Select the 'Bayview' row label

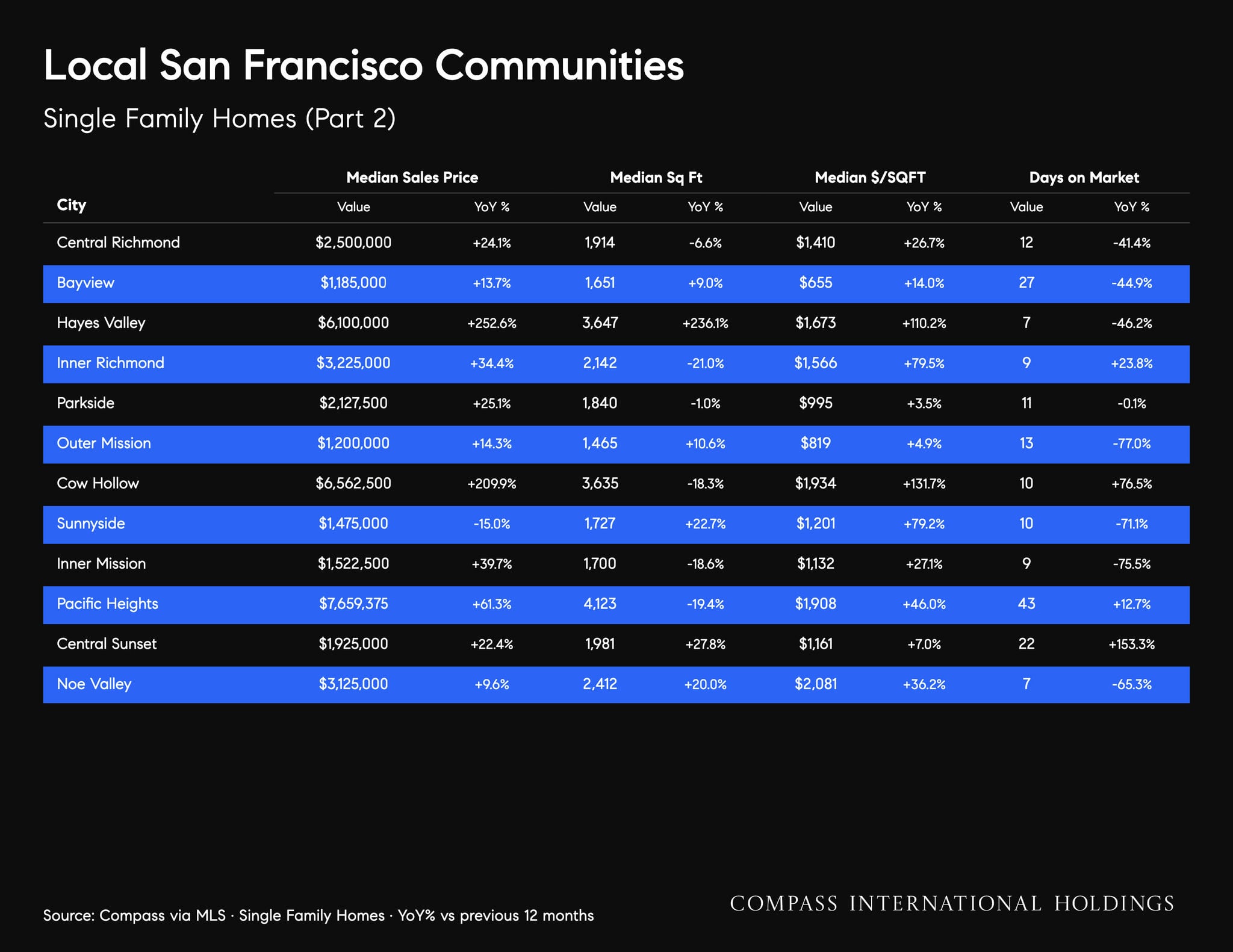(x=85, y=283)
